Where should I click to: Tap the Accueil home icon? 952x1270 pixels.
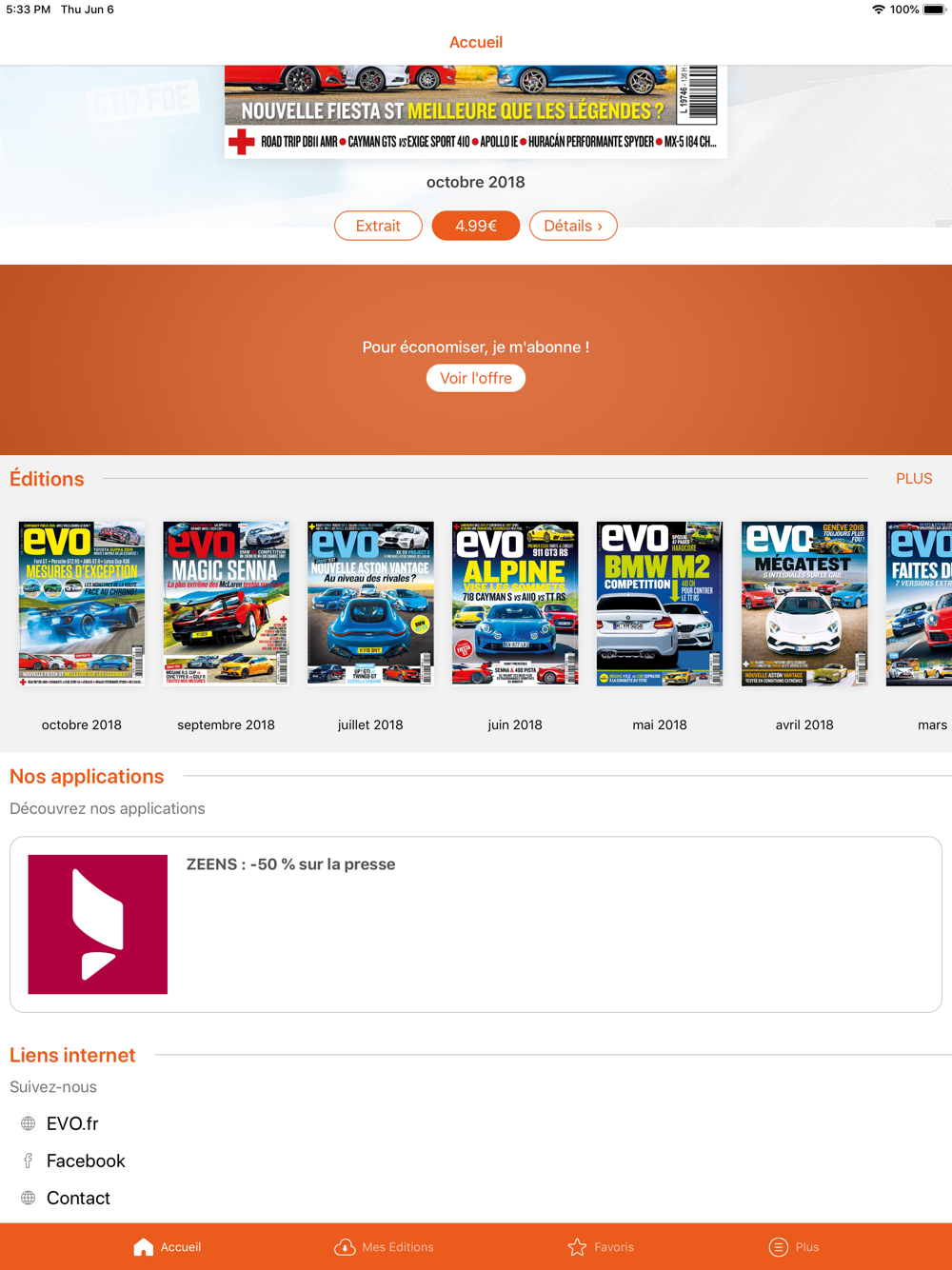(143, 1247)
